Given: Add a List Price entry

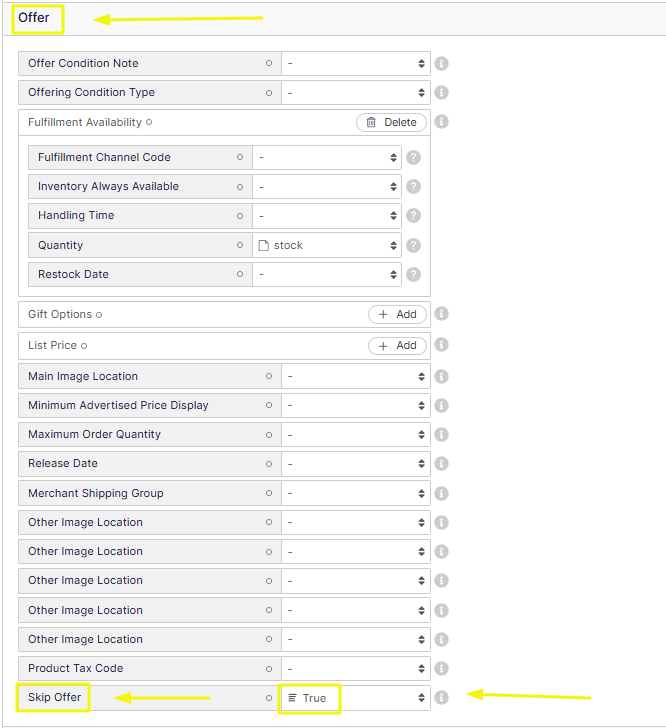Looking at the screenshot, I should 397,346.
